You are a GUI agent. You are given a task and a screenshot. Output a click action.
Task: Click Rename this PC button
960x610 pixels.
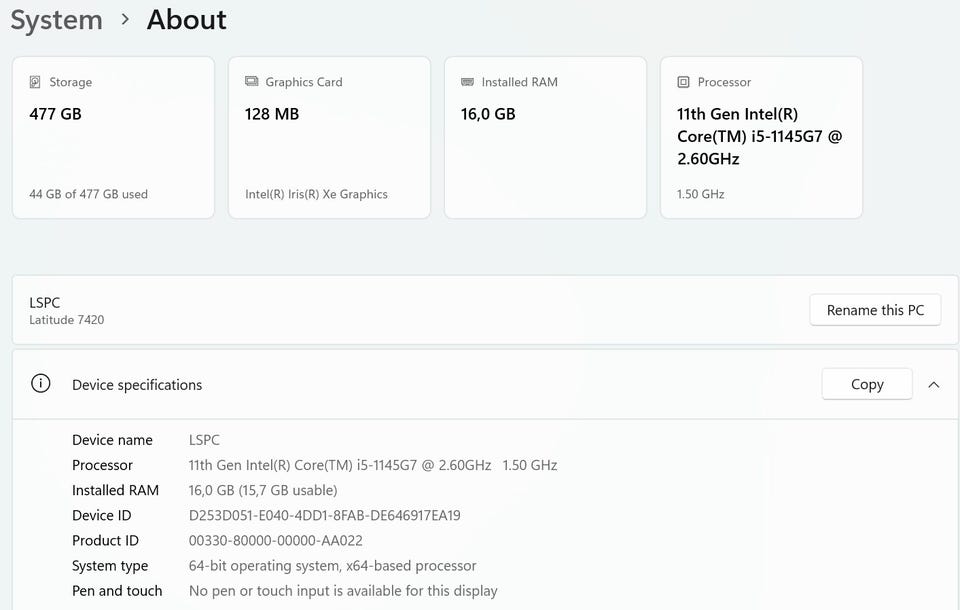[875, 310]
